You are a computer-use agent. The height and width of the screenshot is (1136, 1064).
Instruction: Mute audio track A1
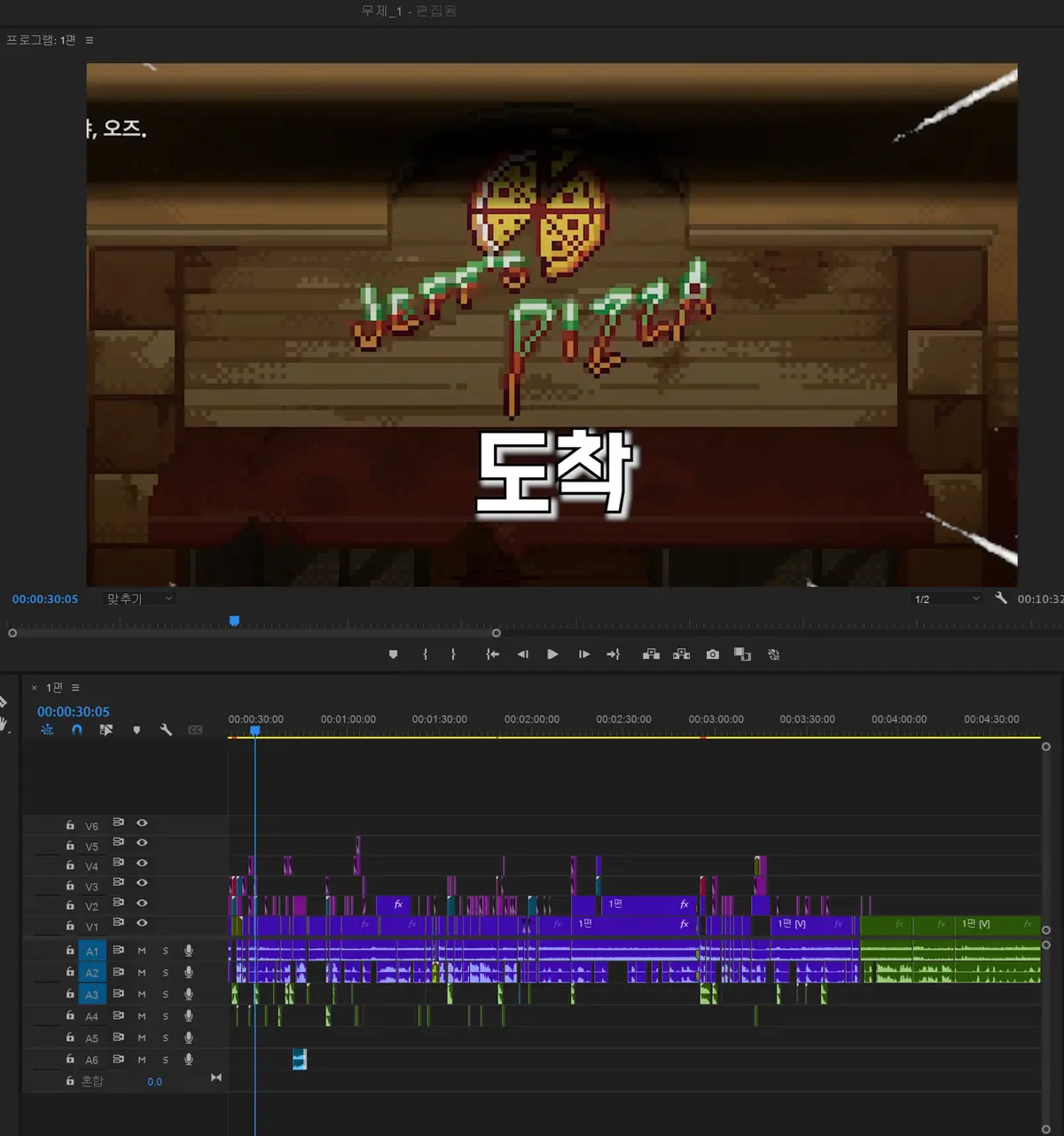point(142,951)
